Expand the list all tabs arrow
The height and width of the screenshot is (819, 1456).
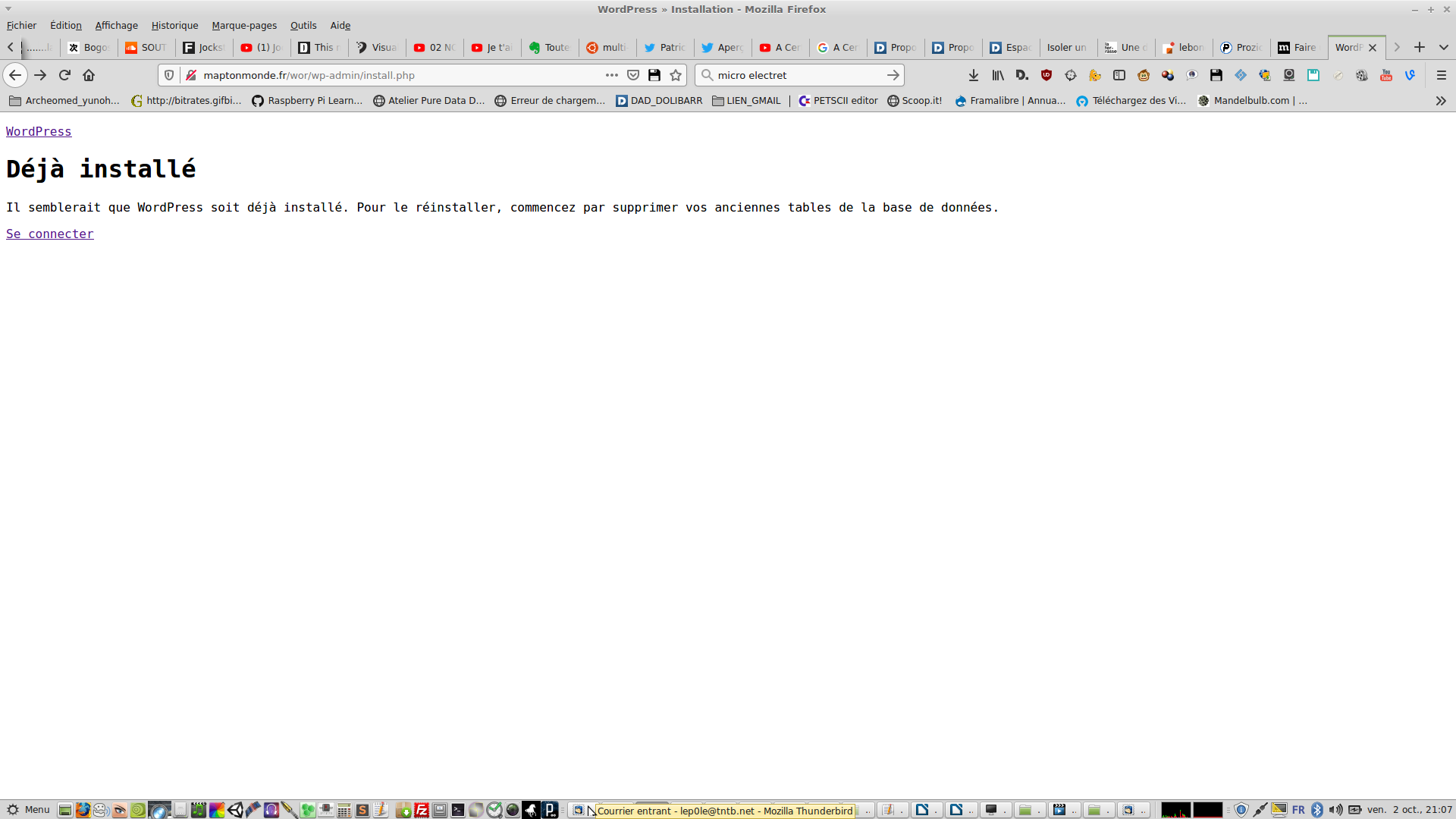click(1444, 47)
